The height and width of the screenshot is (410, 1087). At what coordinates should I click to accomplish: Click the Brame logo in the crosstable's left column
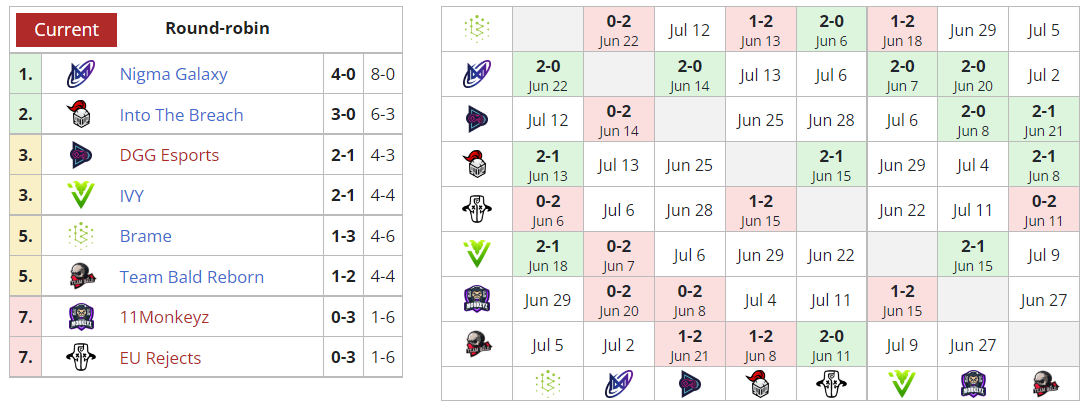[x=476, y=29]
